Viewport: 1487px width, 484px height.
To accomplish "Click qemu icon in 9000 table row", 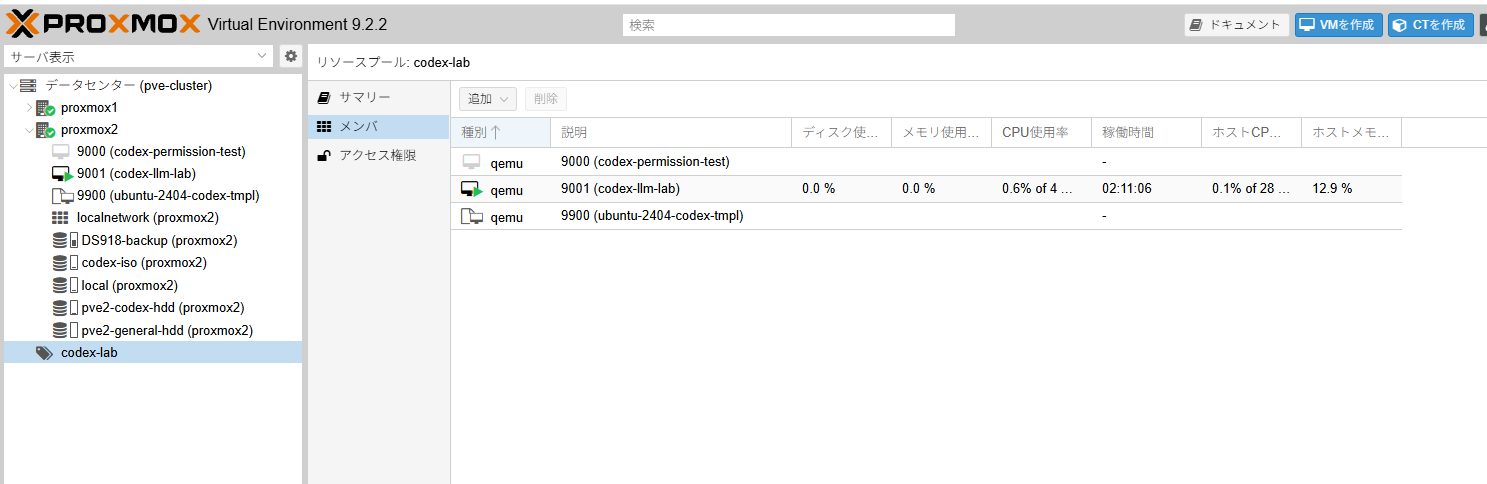I will [x=471, y=162].
